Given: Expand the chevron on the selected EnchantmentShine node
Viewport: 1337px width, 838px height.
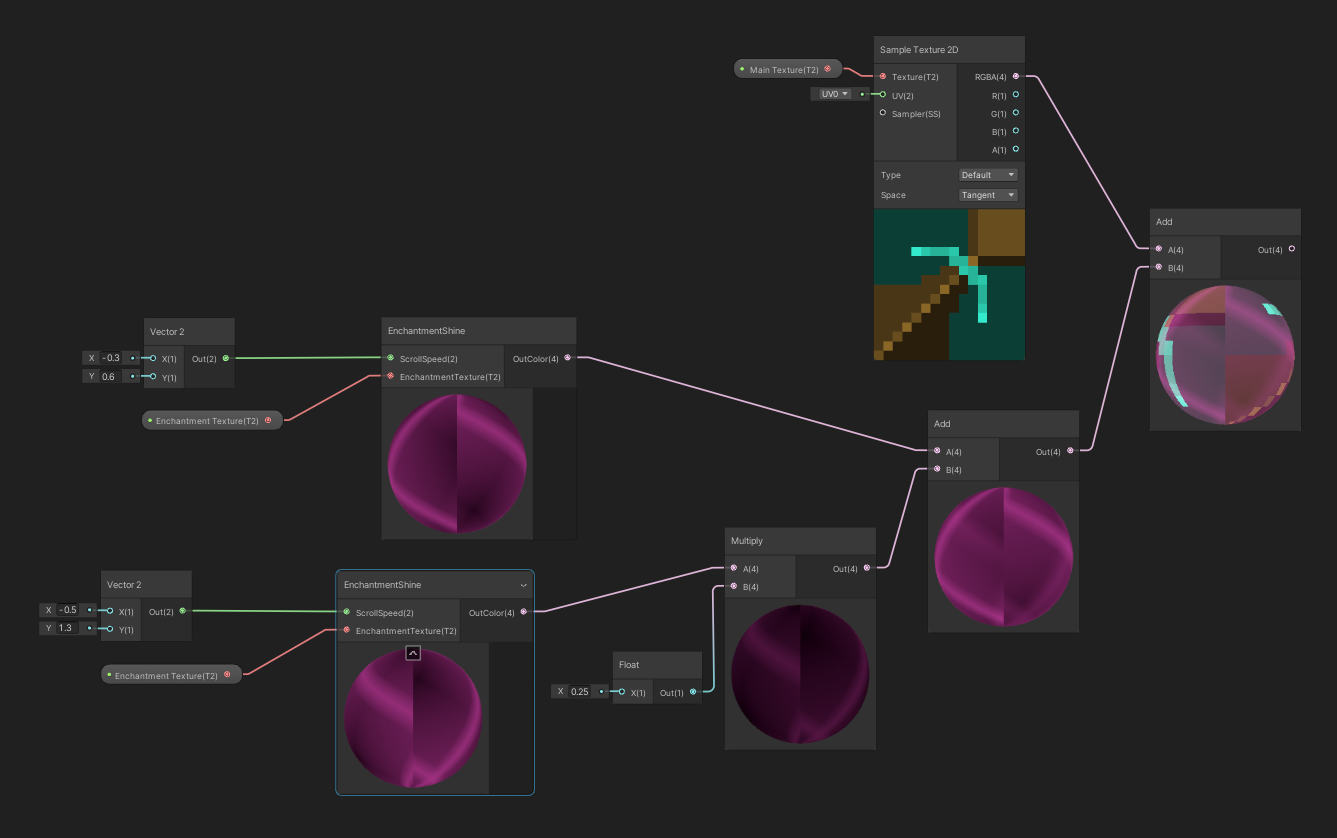Looking at the screenshot, I should coord(523,585).
